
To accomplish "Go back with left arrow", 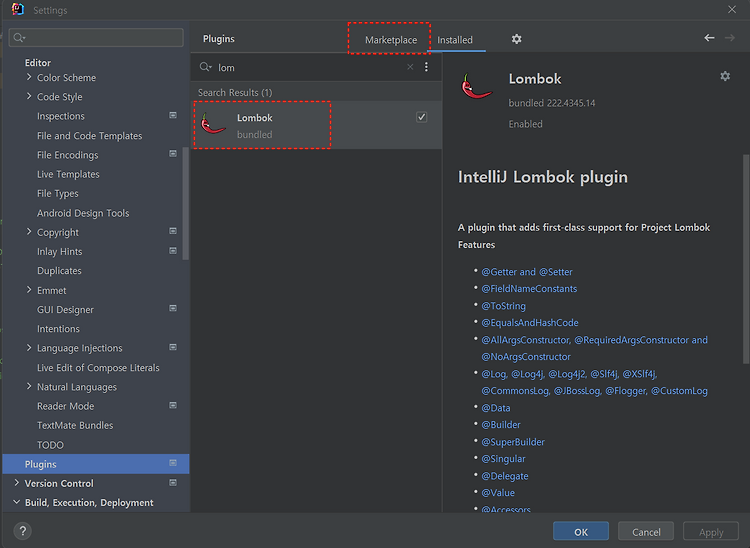I will pyautogui.click(x=709, y=38).
